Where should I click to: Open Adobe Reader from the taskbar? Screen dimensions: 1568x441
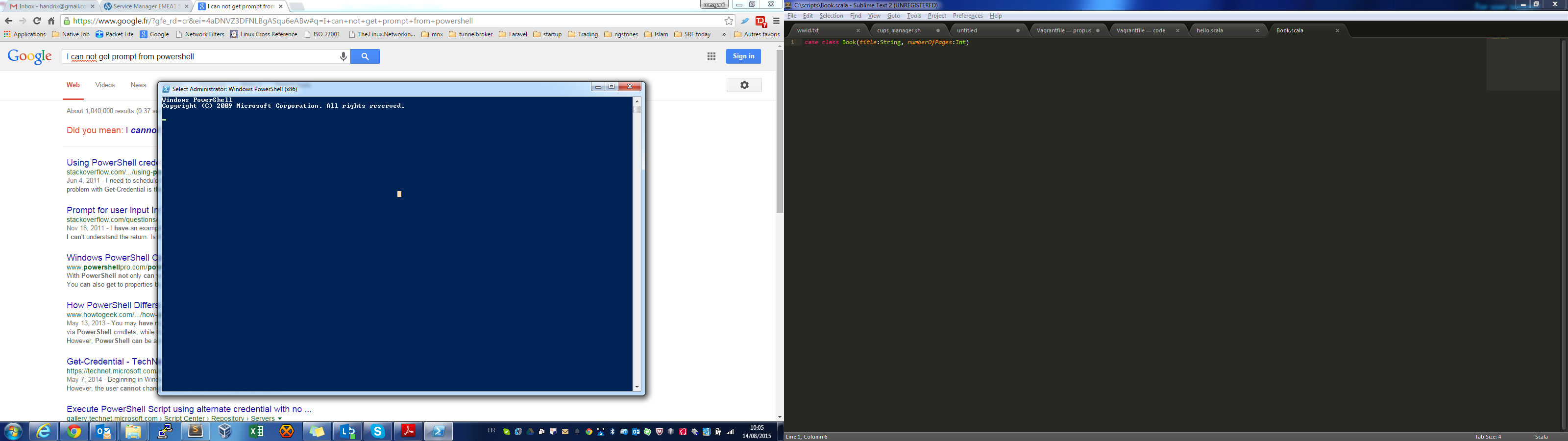(409, 432)
